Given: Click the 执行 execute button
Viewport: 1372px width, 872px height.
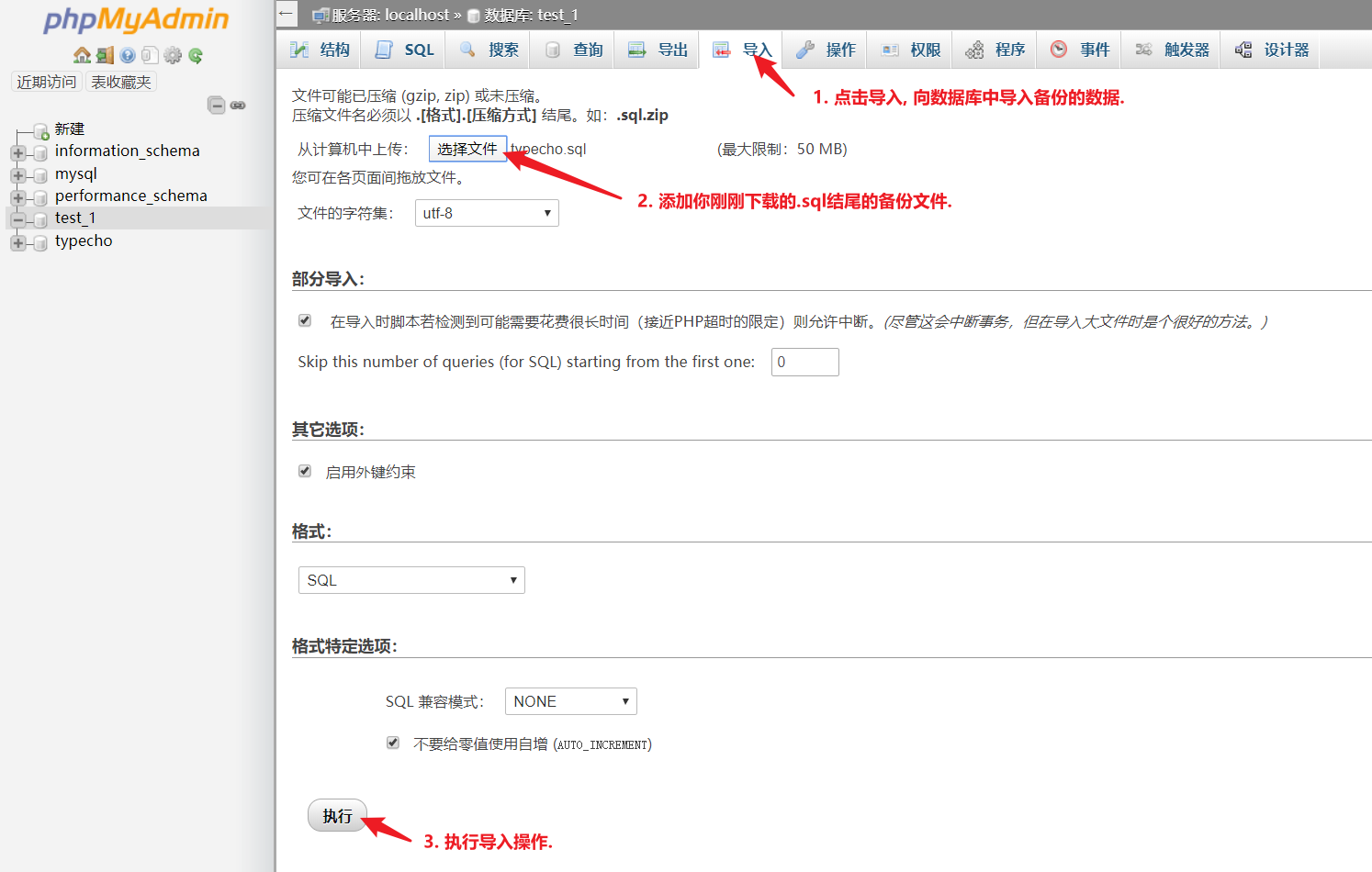Looking at the screenshot, I should [337, 816].
